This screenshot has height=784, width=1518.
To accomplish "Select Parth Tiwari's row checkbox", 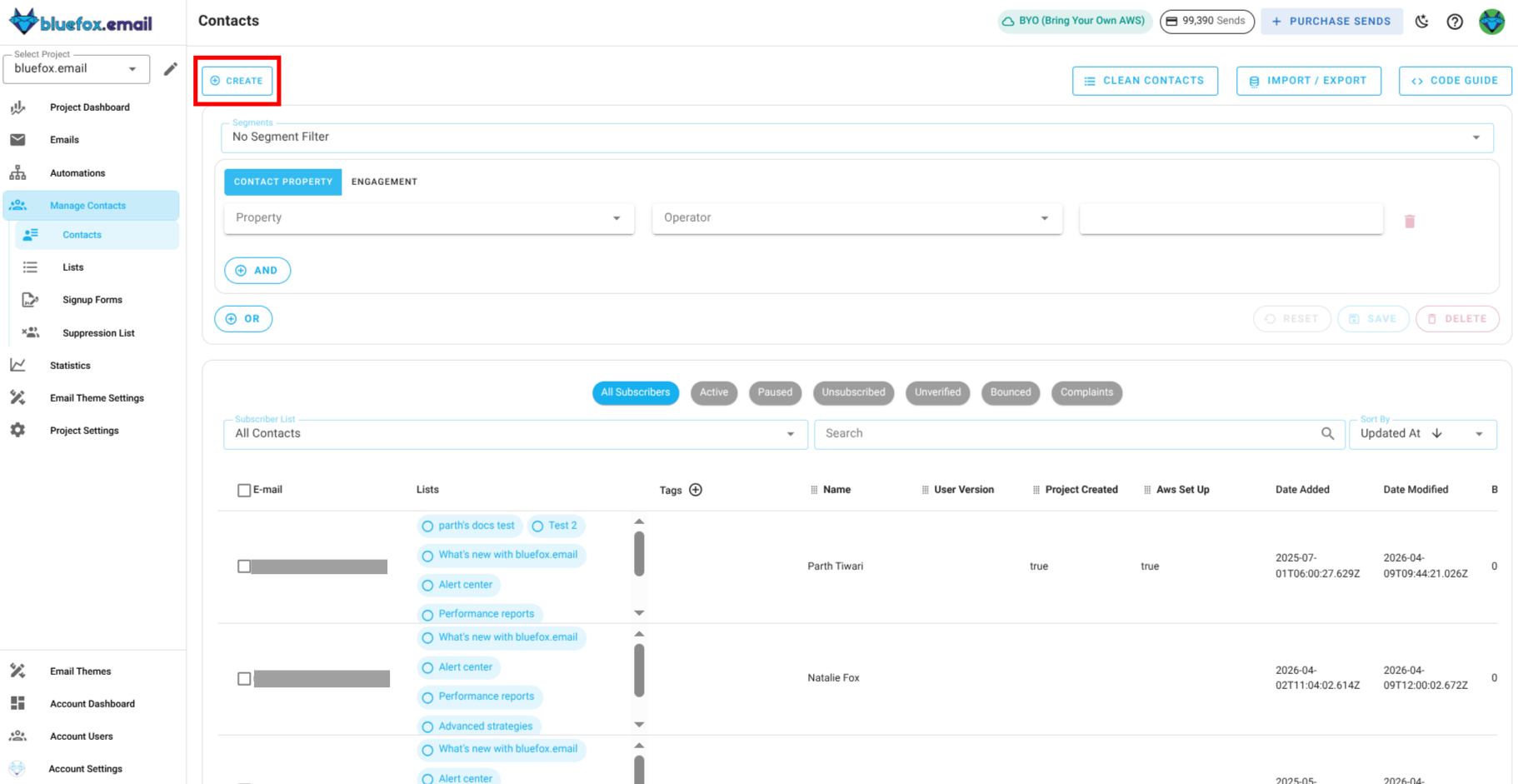I will click(x=243, y=566).
